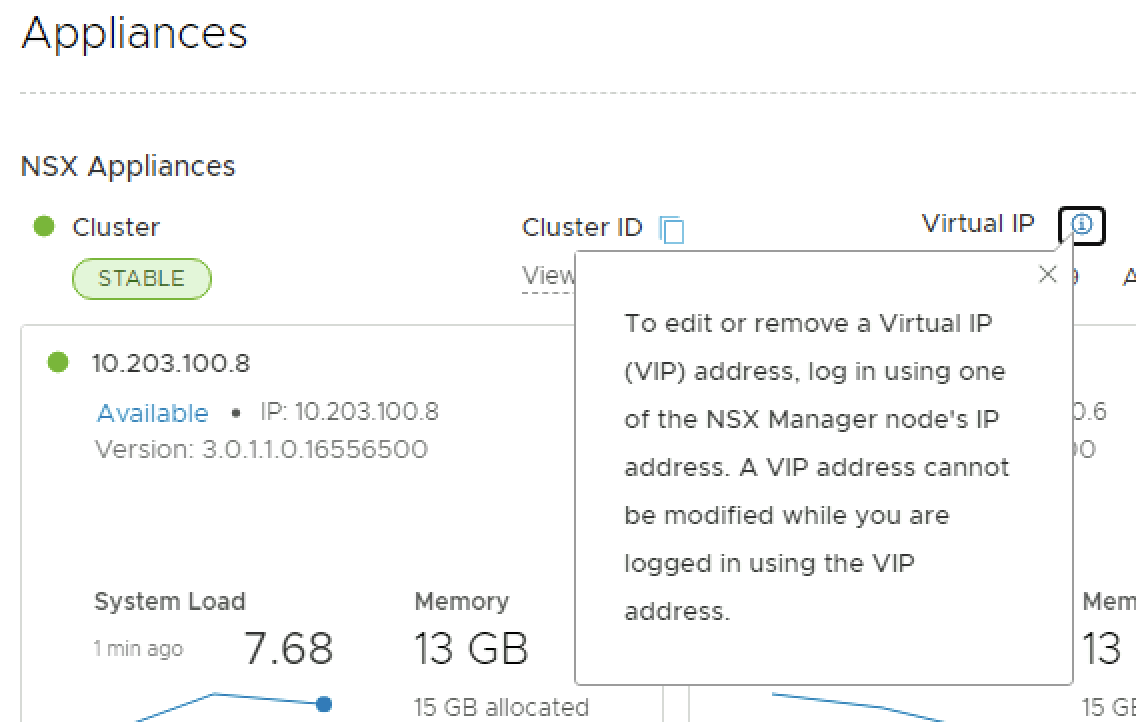Viewport: 1136px width, 722px height.
Task: Click the Cluster ID label
Action: [x=581, y=228]
